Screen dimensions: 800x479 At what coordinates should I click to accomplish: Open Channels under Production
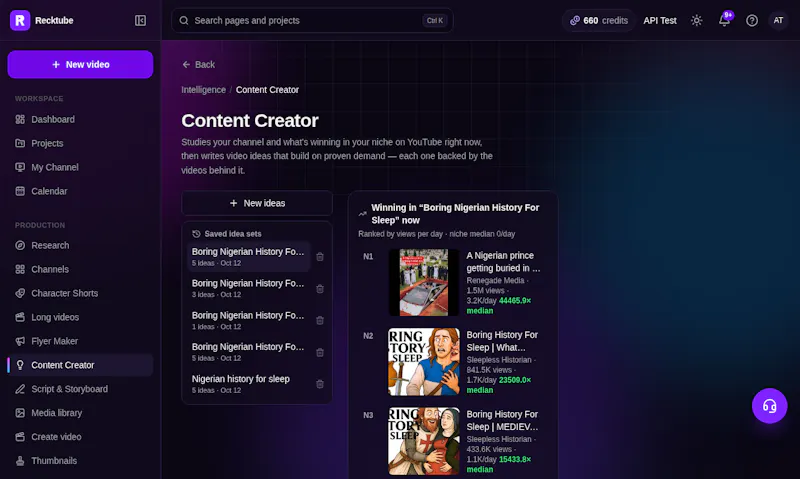pos(80,269)
